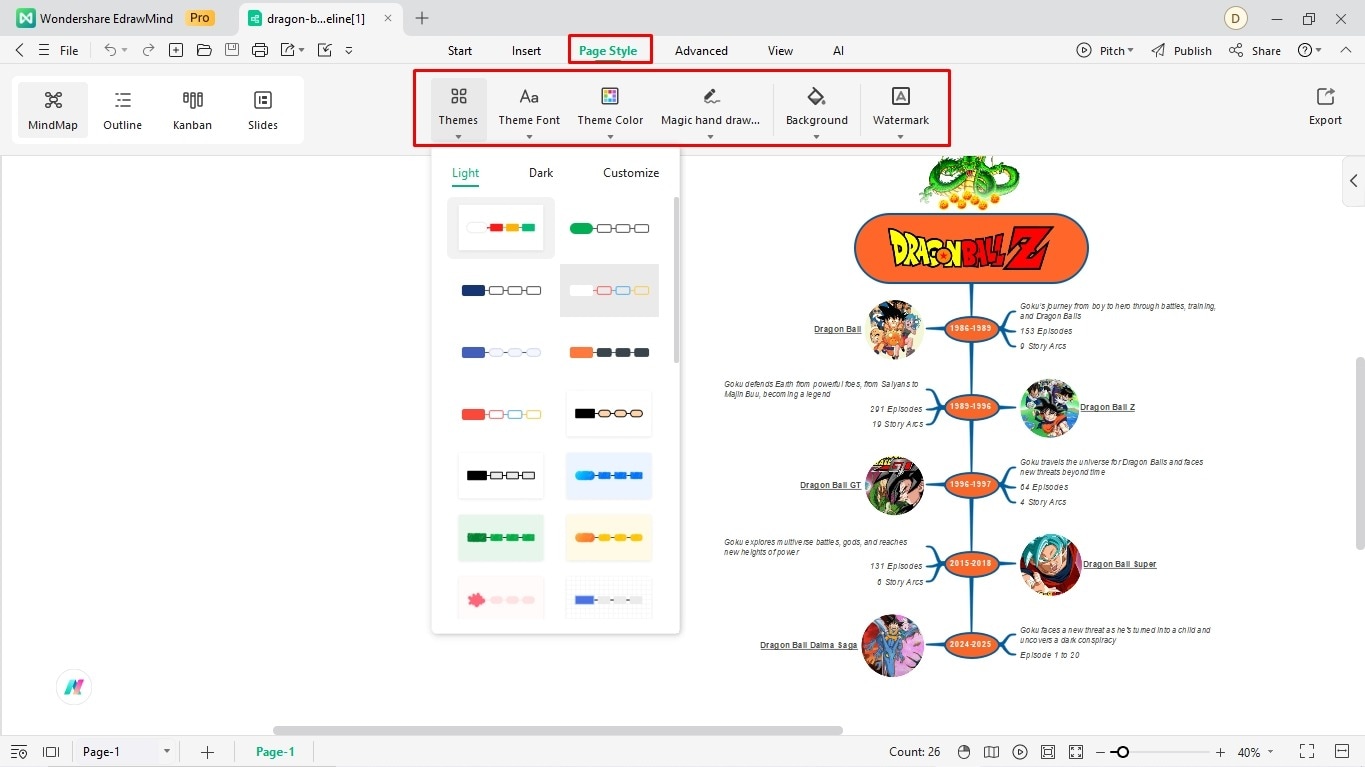The width and height of the screenshot is (1365, 767).
Task: Open the Magic hand drawn dropdown
Action: click(x=710, y=109)
